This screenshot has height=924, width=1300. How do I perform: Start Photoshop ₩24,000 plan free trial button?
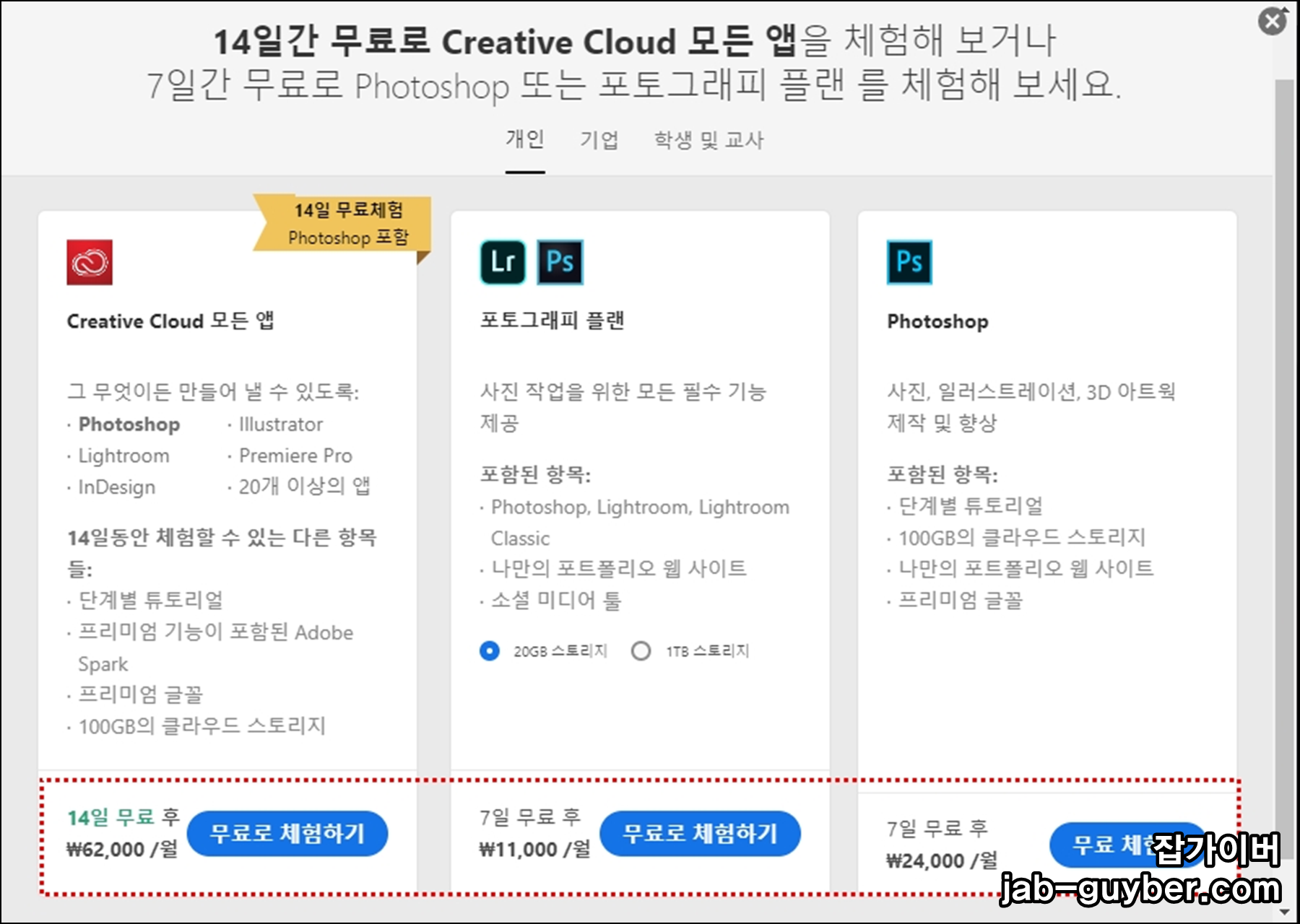[x=1127, y=845]
